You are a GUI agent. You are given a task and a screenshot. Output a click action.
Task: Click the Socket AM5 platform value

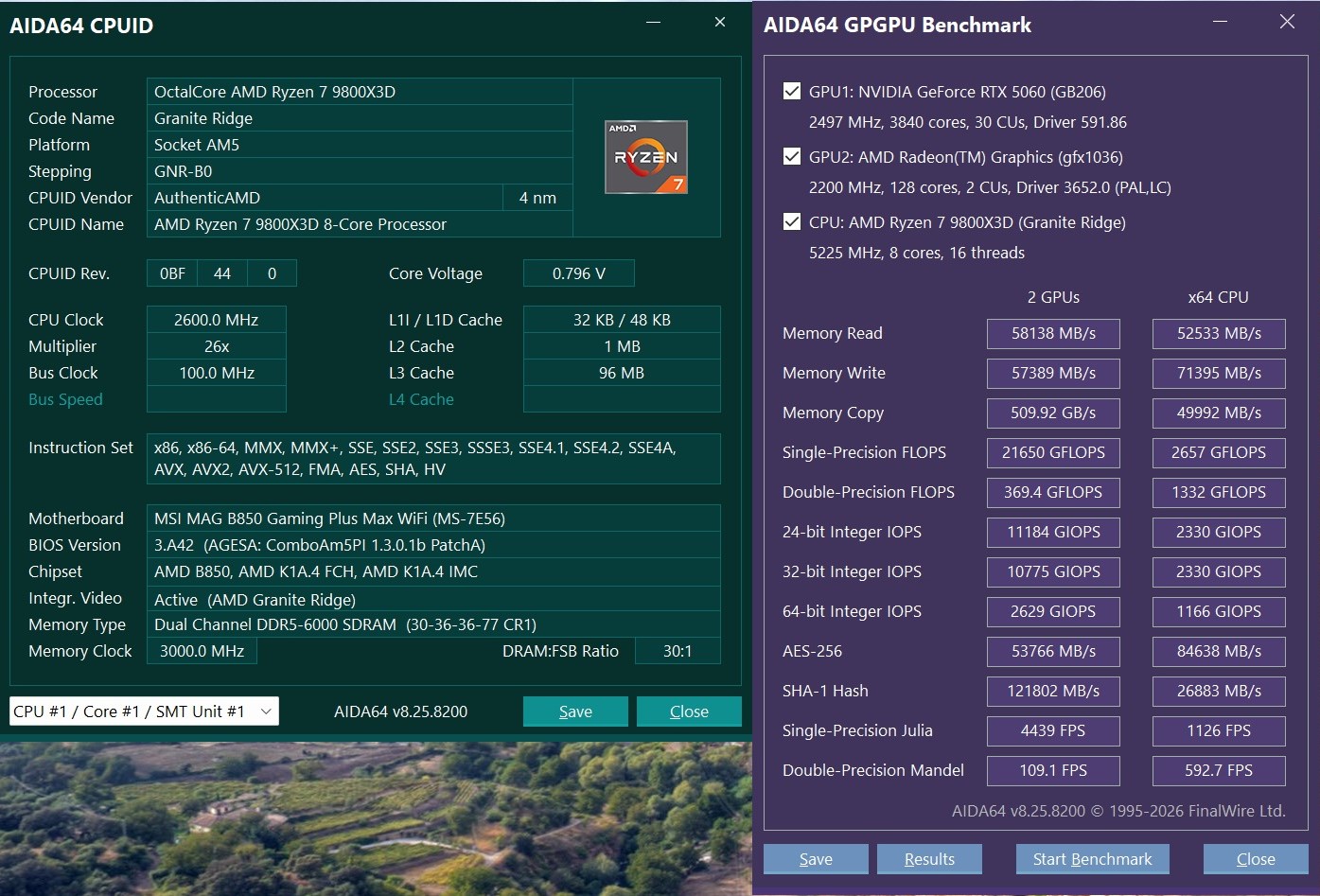(x=360, y=145)
